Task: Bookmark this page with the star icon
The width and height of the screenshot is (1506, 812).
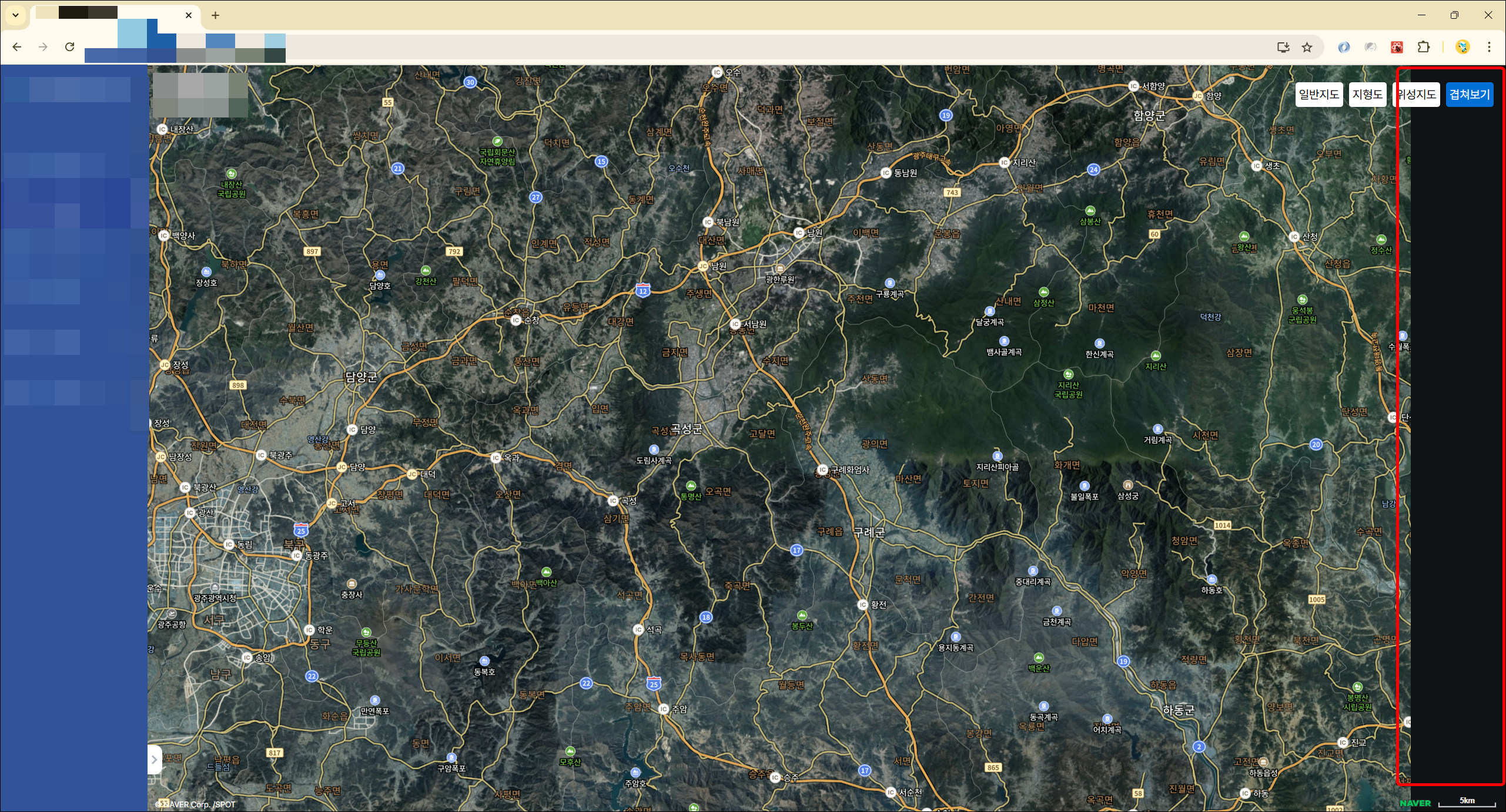Action: coord(1307,47)
